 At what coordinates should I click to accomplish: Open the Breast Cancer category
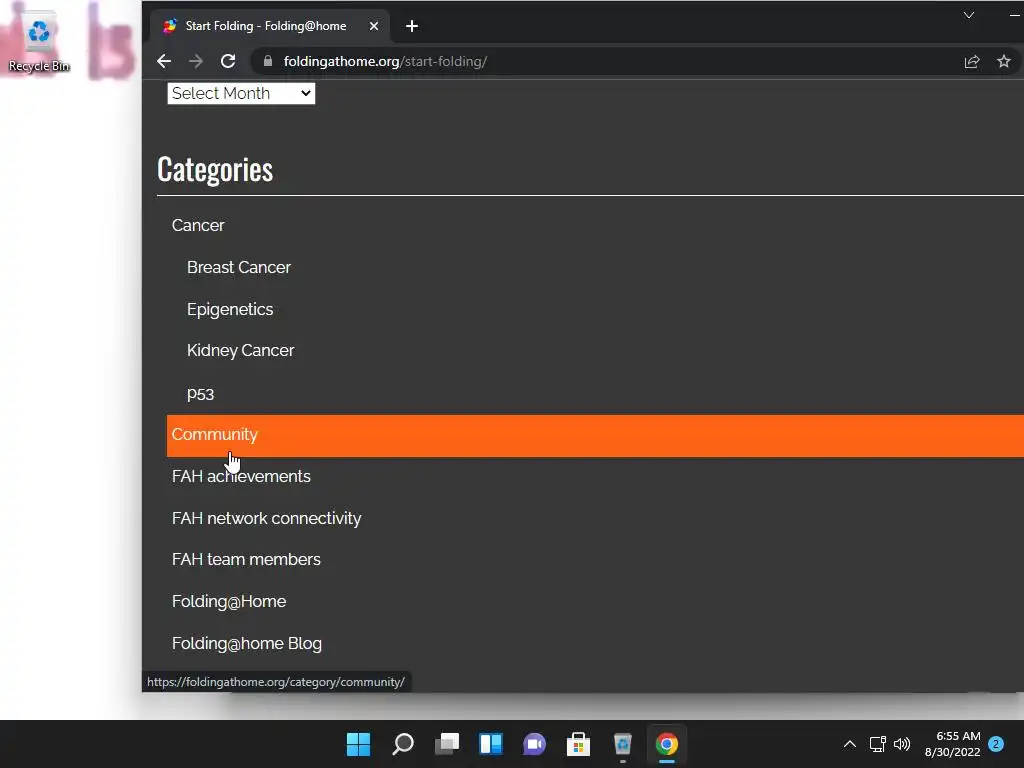[x=238, y=268]
